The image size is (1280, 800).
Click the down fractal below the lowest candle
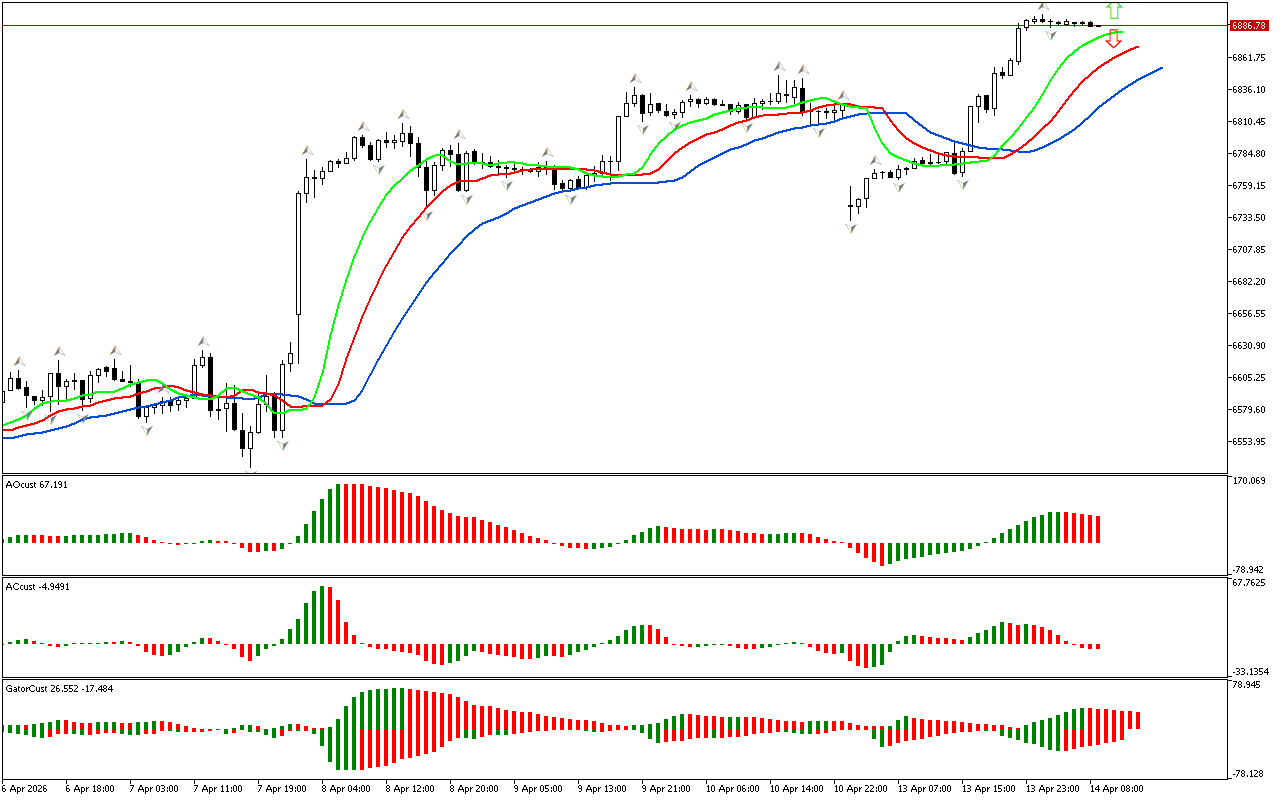coord(250,470)
